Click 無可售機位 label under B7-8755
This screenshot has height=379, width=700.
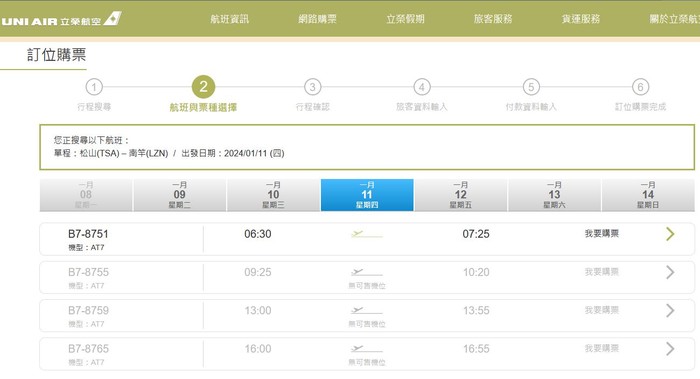[367, 286]
